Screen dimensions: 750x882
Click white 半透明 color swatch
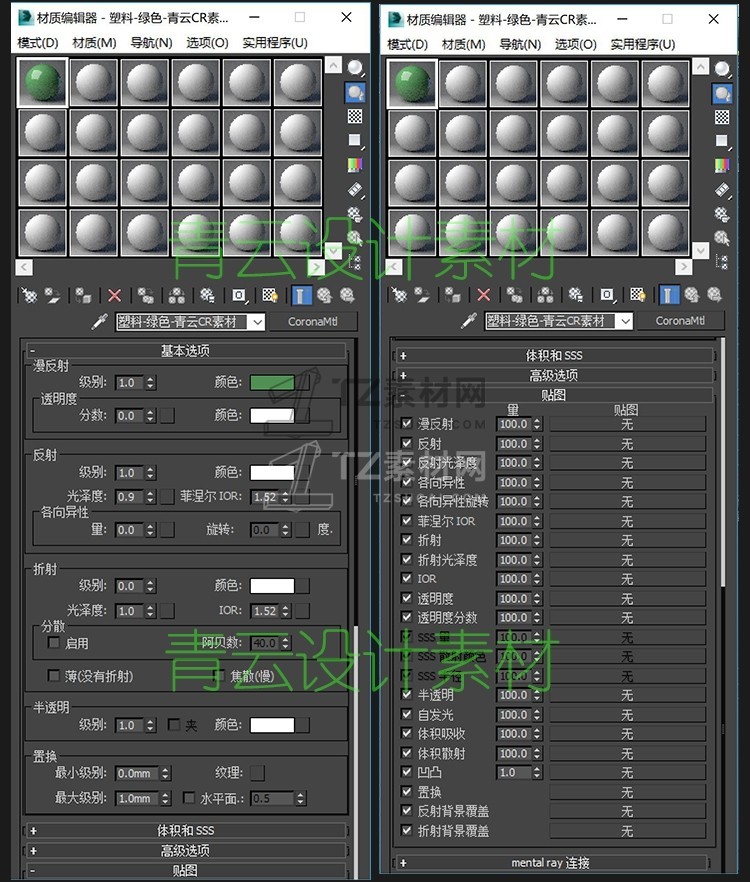pyautogui.click(x=272, y=725)
